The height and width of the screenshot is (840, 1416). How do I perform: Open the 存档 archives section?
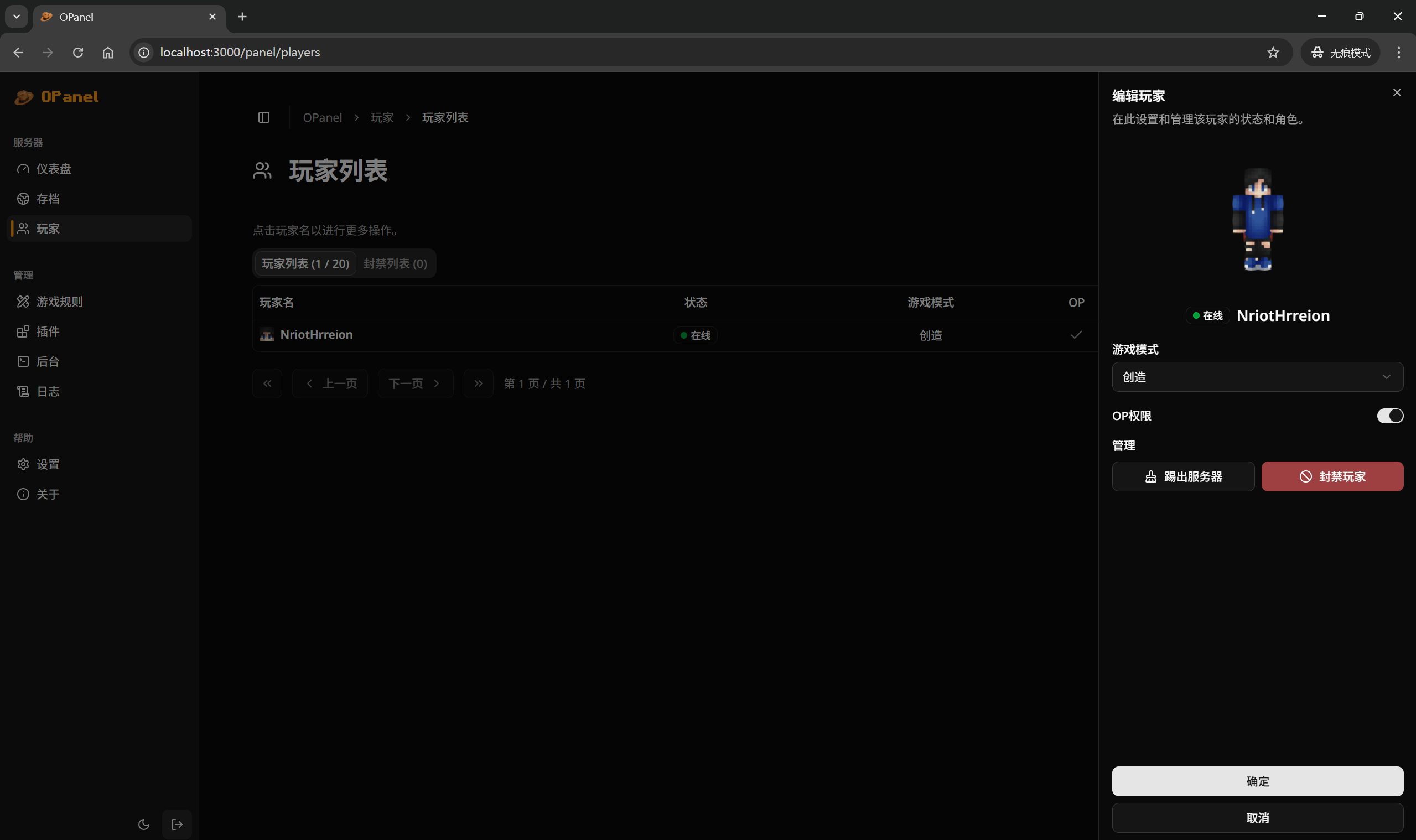click(48, 199)
